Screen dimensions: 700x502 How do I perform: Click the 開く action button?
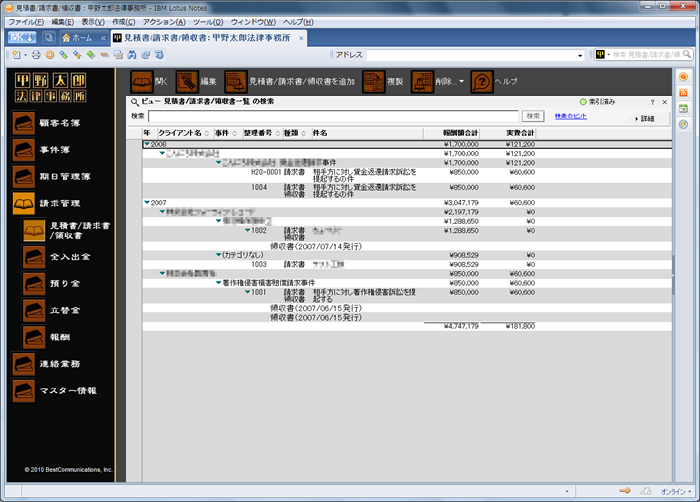[x=149, y=81]
